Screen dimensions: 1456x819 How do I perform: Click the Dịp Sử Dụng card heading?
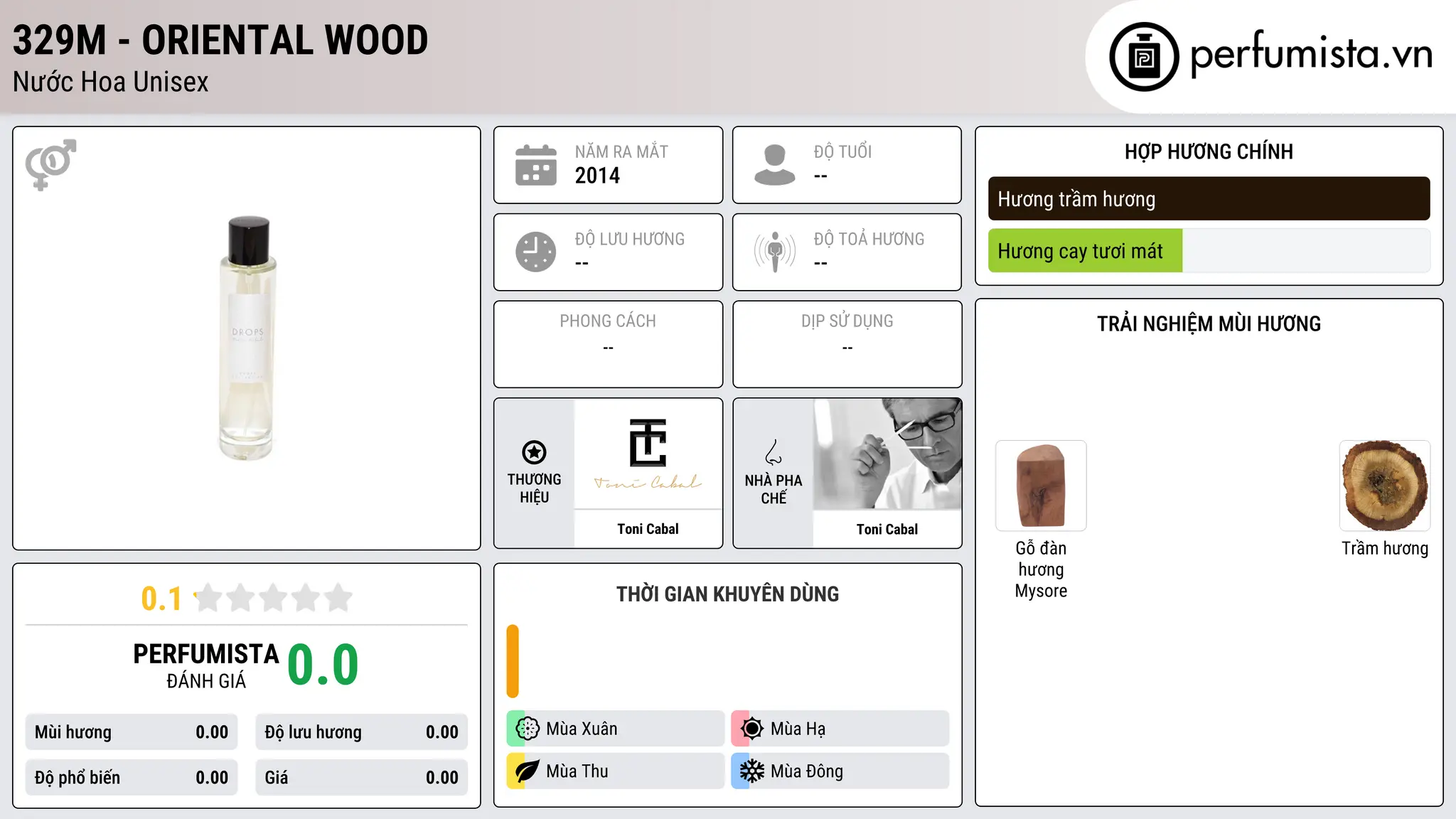[x=847, y=321]
